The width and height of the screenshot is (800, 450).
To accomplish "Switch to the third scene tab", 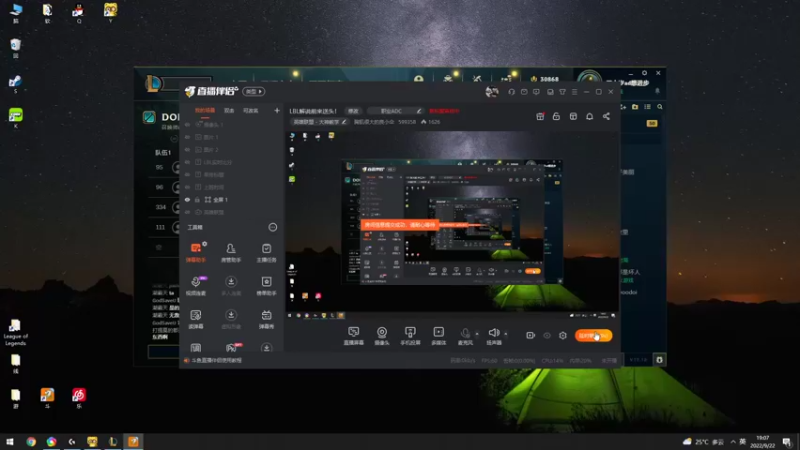I will coord(251,111).
